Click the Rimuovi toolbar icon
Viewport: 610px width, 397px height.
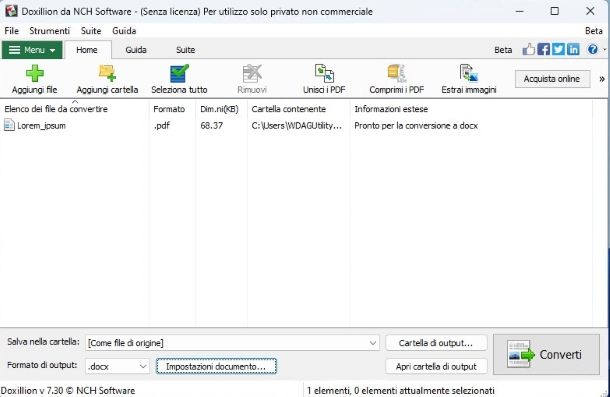pyautogui.click(x=252, y=73)
